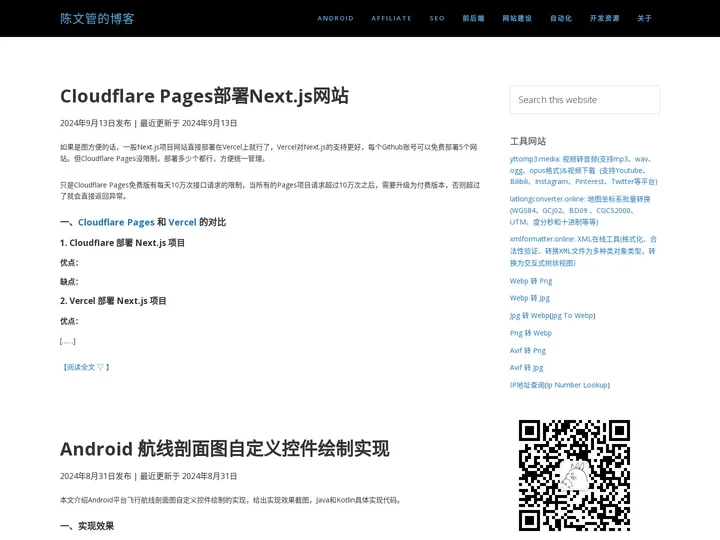Click the heading 1. Cloudflare 部署 Next.js 项目
Image resolution: width=720 pixels, height=540 pixels.
click(x=122, y=243)
